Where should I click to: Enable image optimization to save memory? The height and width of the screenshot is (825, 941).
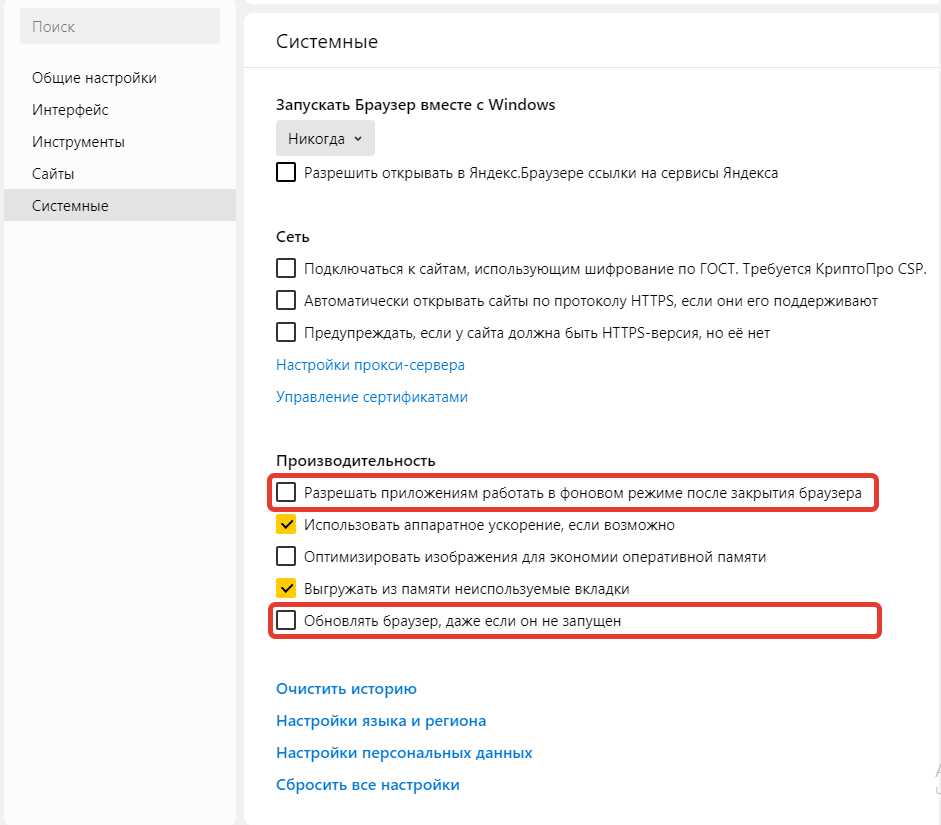point(287,556)
